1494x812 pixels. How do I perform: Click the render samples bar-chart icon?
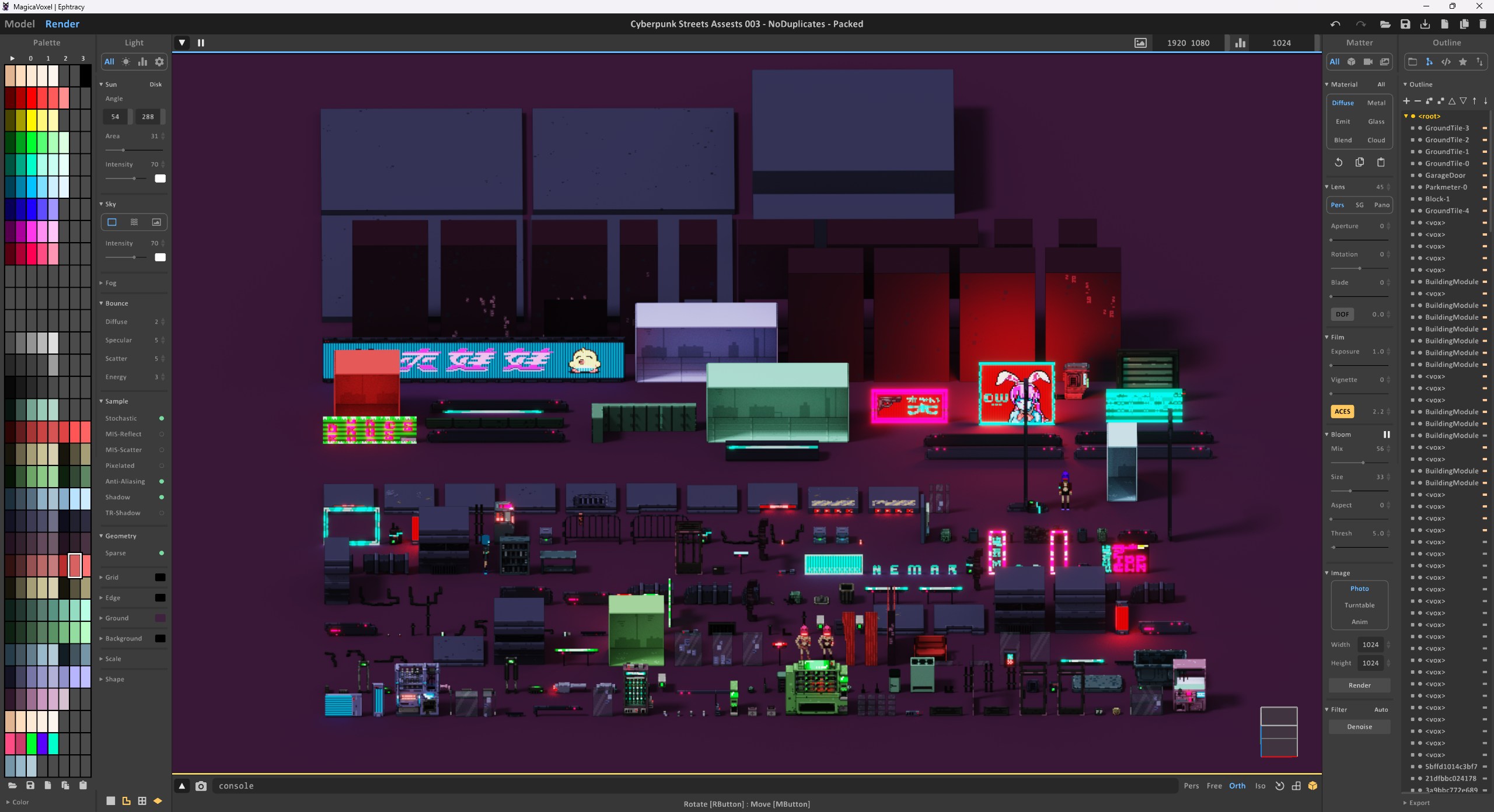click(1240, 43)
